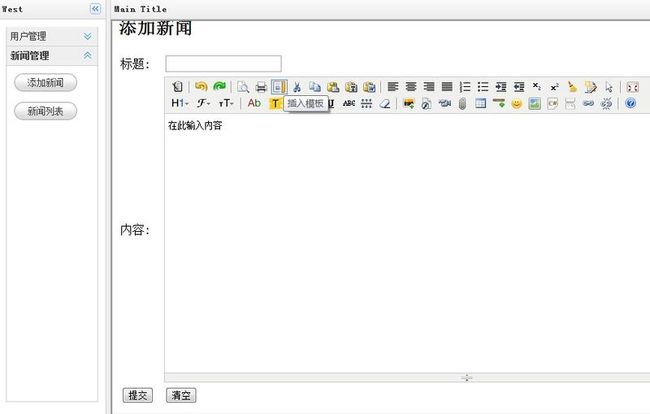Open the font size dropdown
Screen dimensions: 650x414
pyautogui.click(x=226, y=103)
